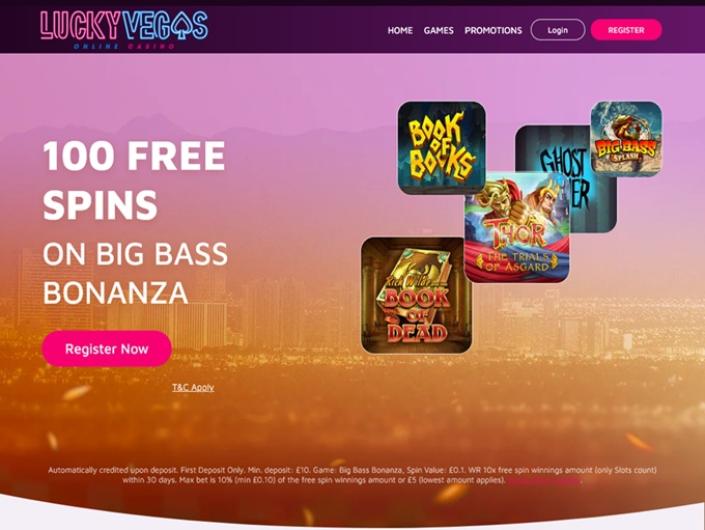This screenshot has height=530, width=705.
Task: Open the T&C Apply link
Action: click(193, 387)
